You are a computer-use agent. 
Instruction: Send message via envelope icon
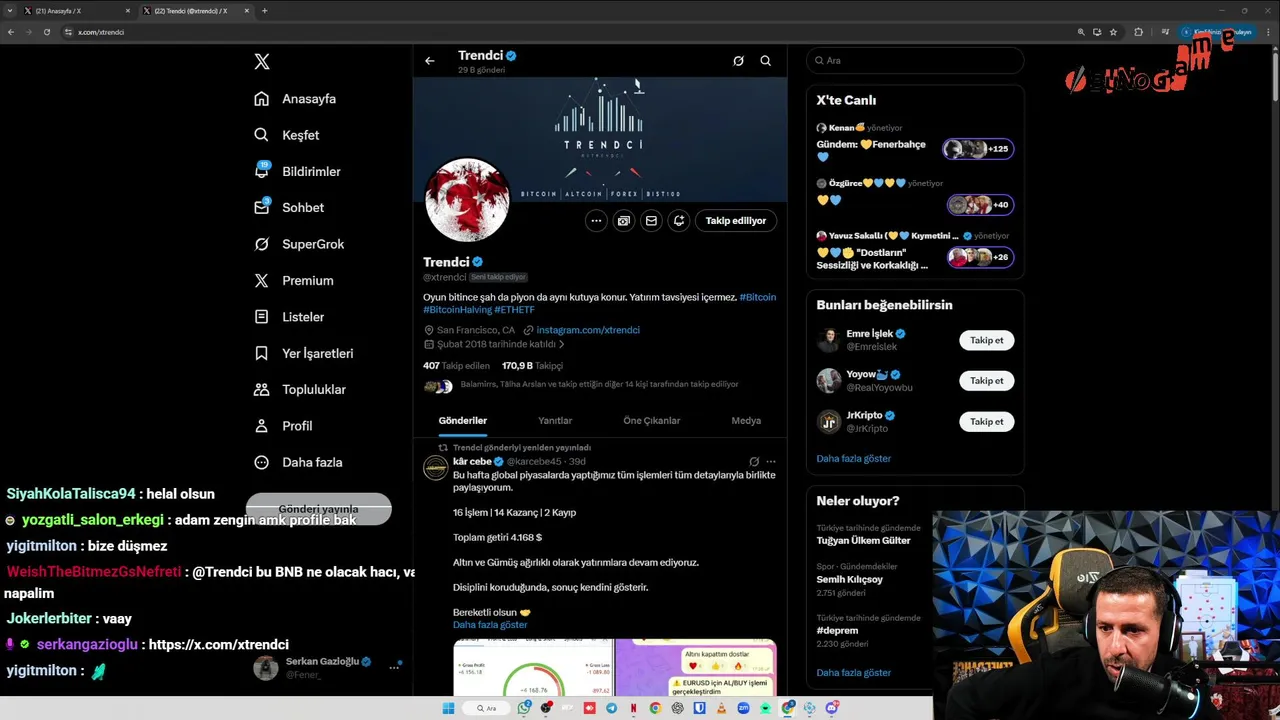click(651, 221)
